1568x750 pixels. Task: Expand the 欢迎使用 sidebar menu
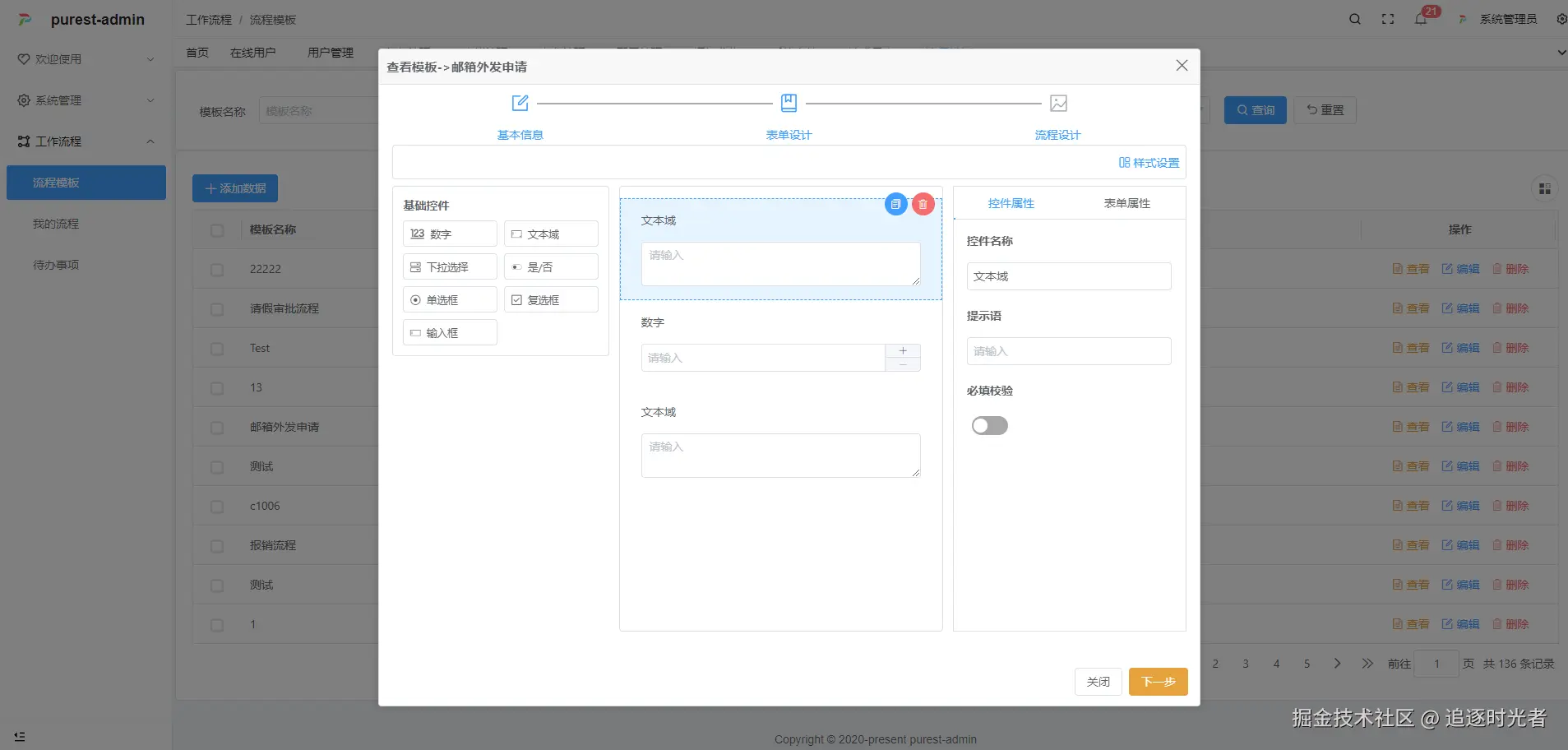86,59
